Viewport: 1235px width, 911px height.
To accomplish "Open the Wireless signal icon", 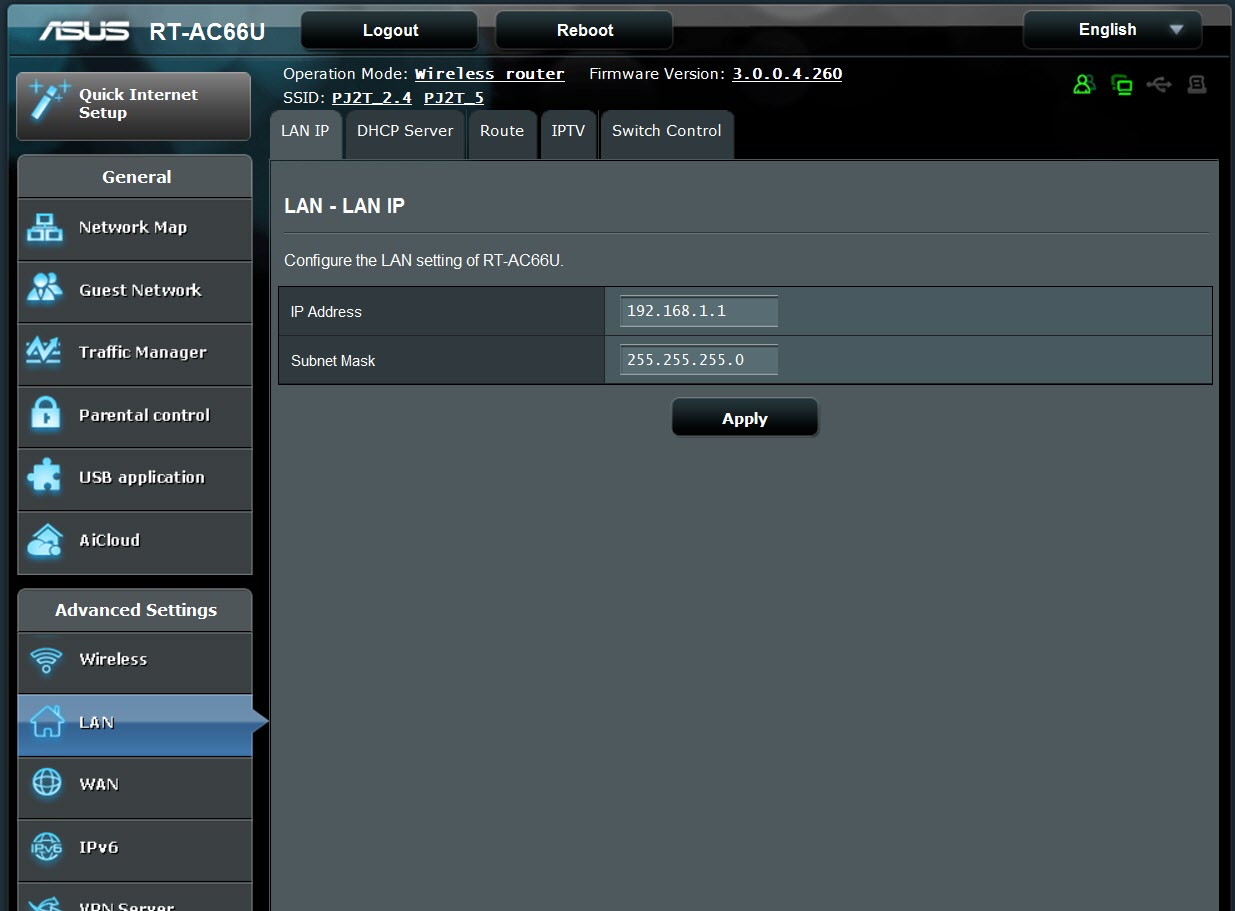I will 46,660.
